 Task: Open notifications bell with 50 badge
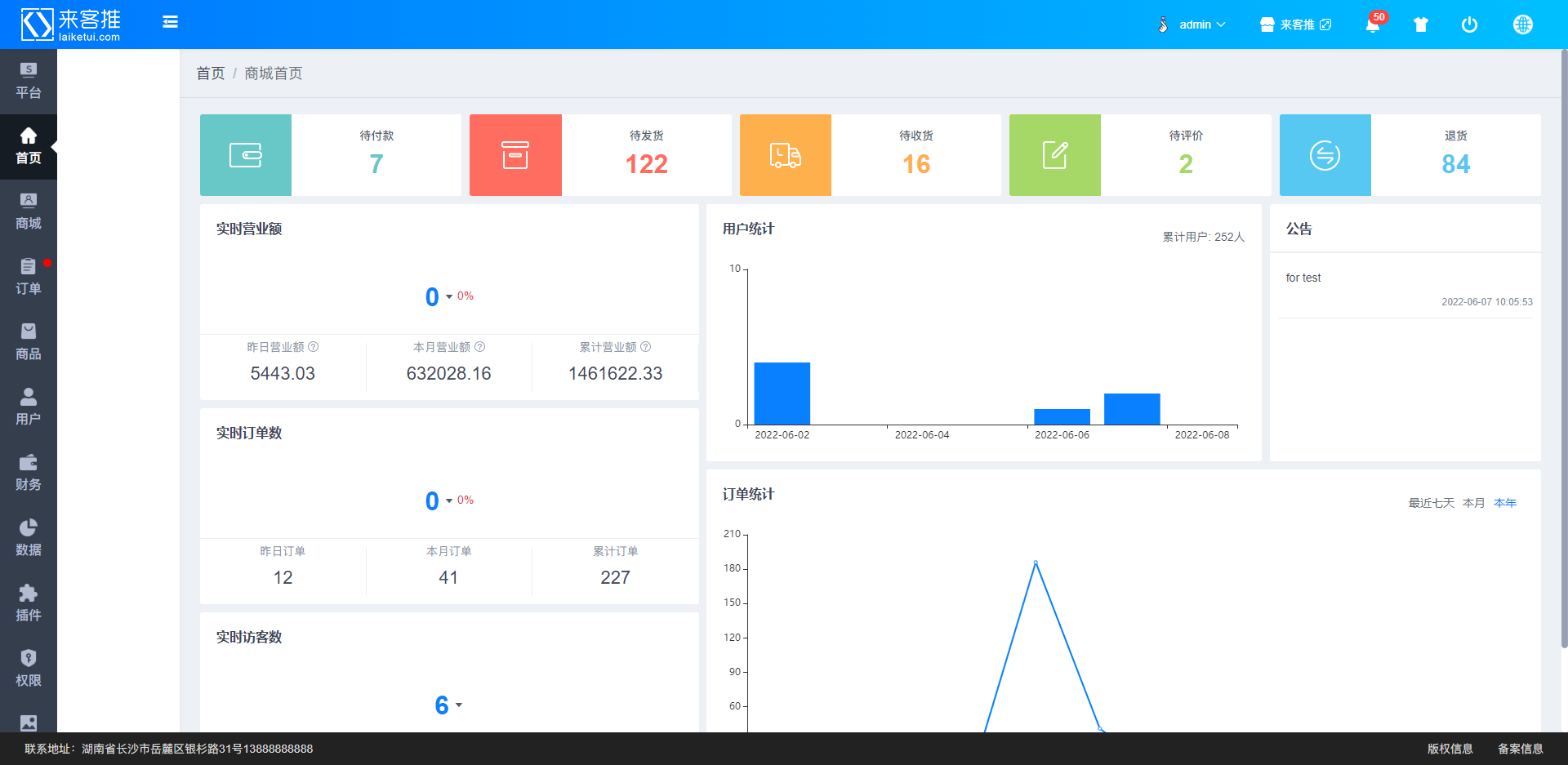pyautogui.click(x=1374, y=24)
